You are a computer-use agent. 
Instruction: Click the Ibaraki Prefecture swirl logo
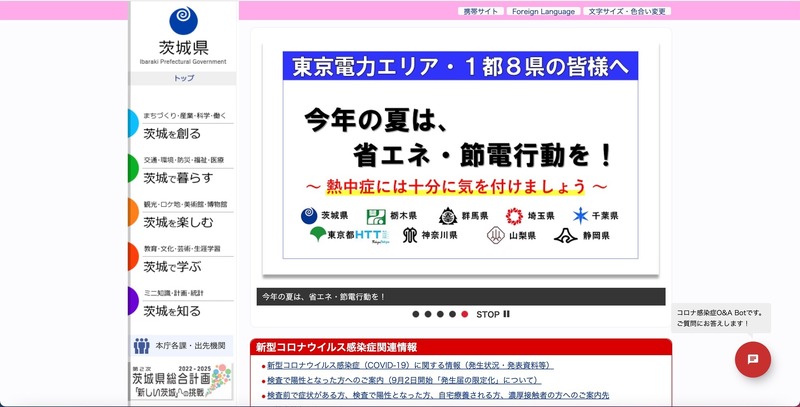pyautogui.click(x=183, y=20)
